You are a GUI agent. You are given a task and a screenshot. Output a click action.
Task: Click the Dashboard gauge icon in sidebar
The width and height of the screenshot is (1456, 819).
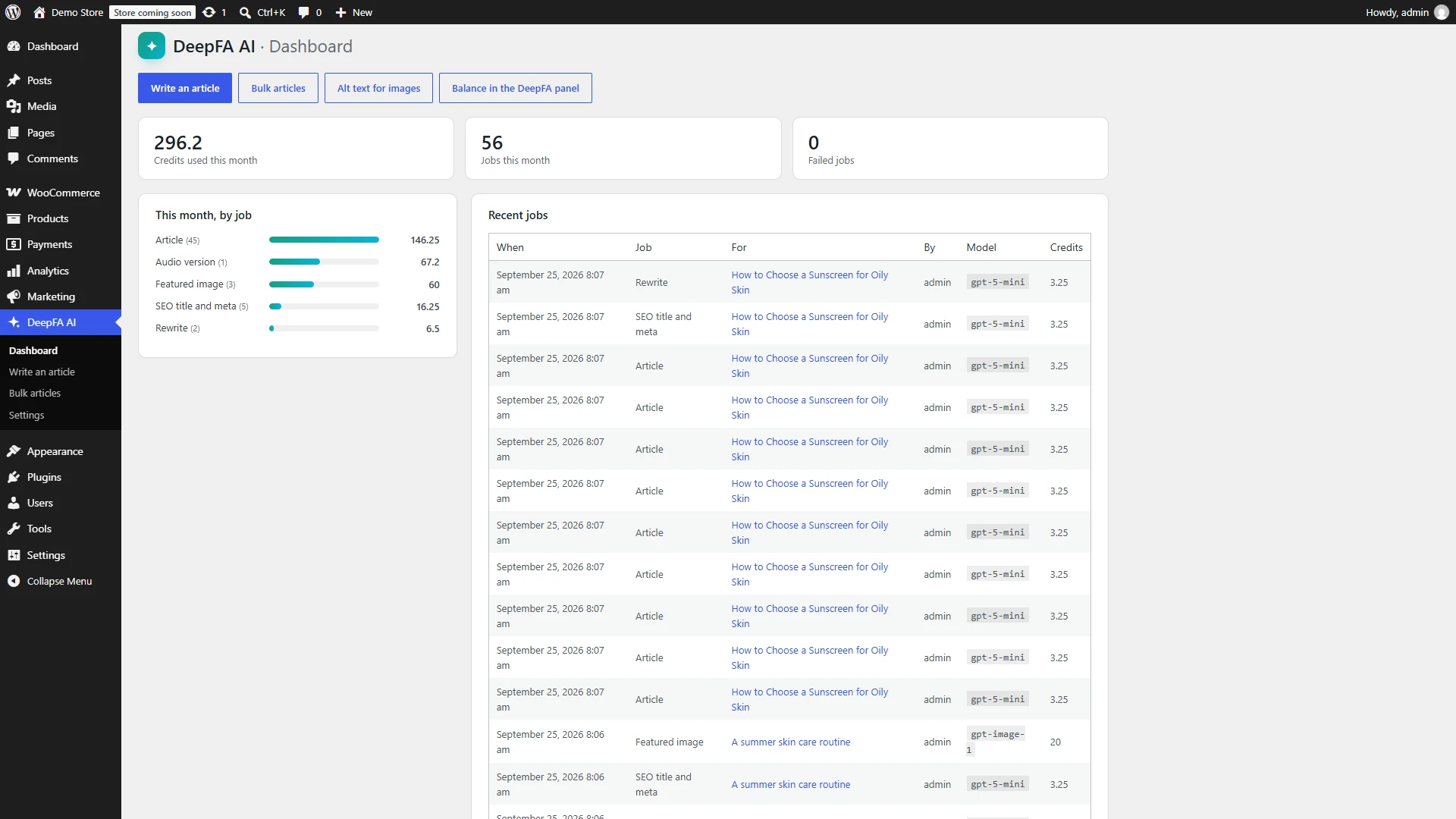click(14, 46)
